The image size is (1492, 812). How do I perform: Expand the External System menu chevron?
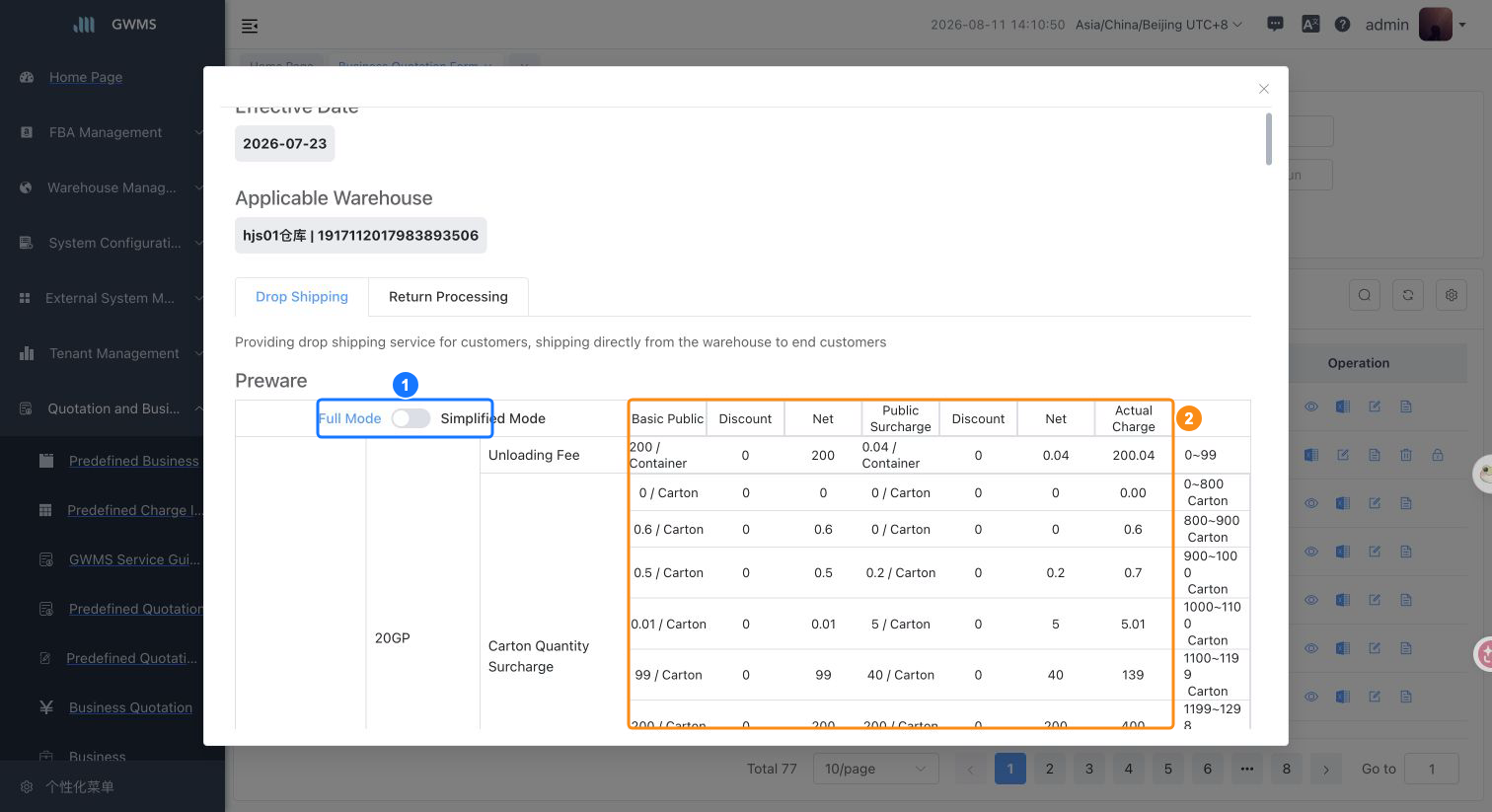(198, 298)
